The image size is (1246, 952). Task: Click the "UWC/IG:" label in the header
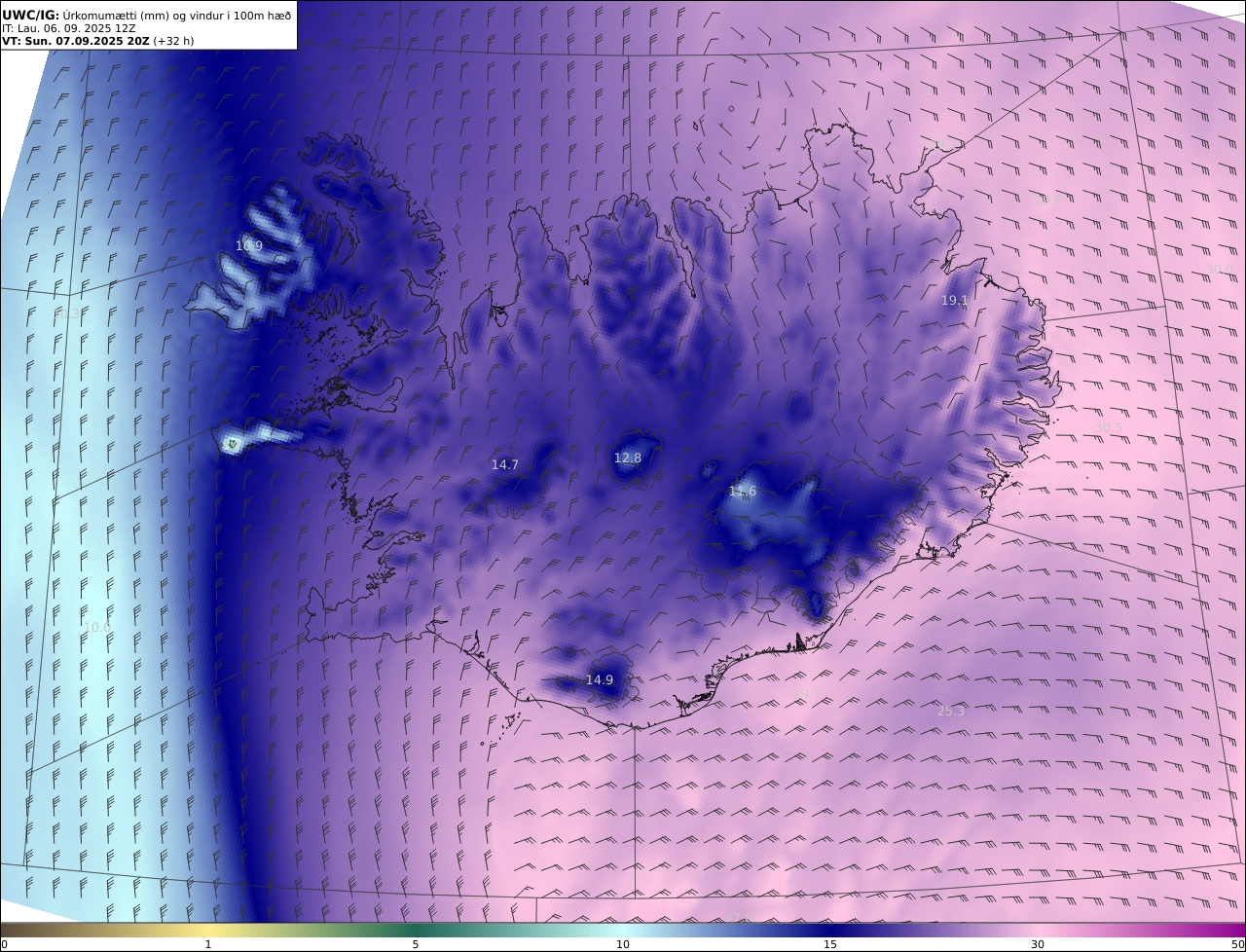click(31, 15)
